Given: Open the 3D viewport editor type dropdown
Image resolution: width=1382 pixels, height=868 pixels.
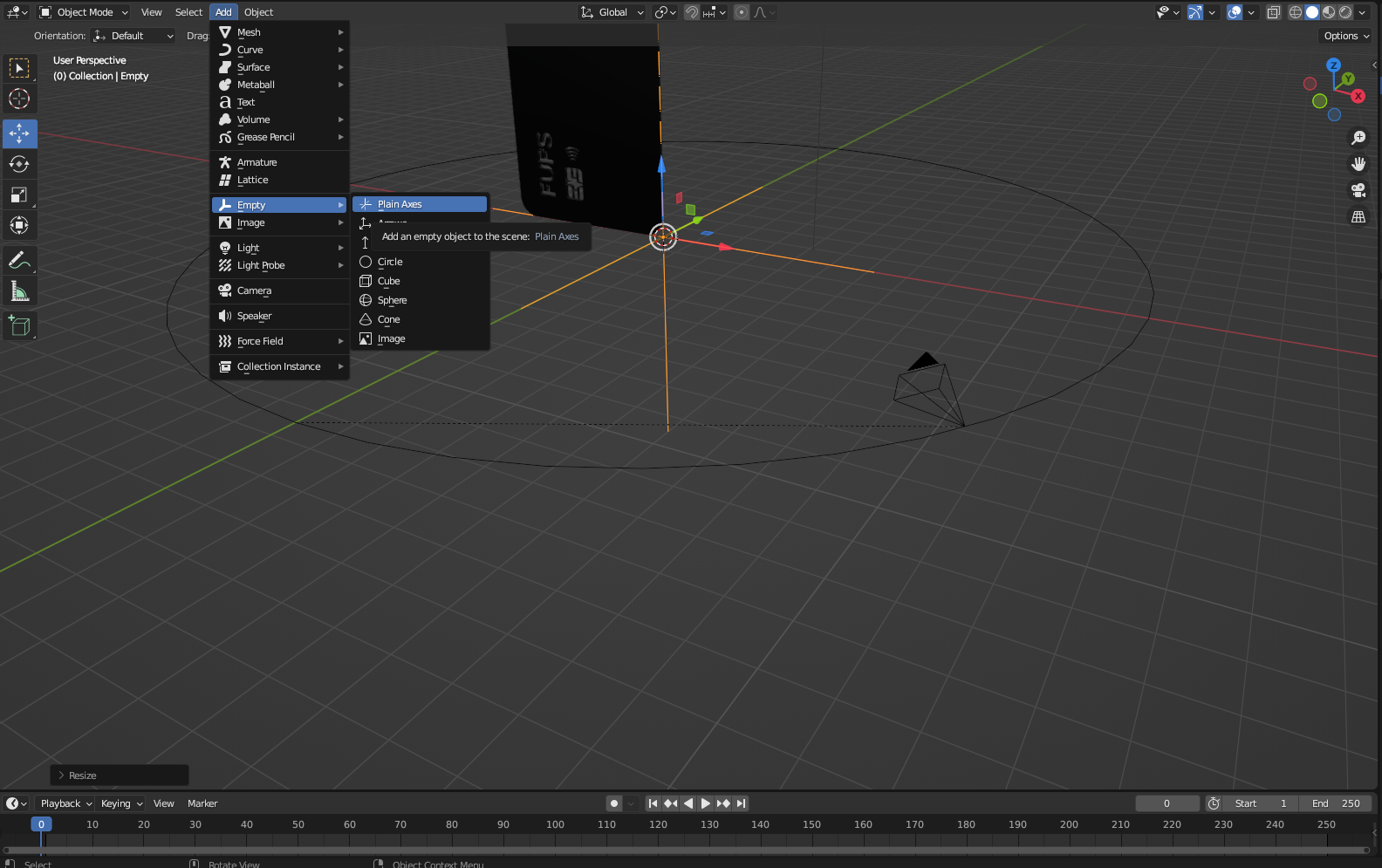Looking at the screenshot, I should coord(17,12).
